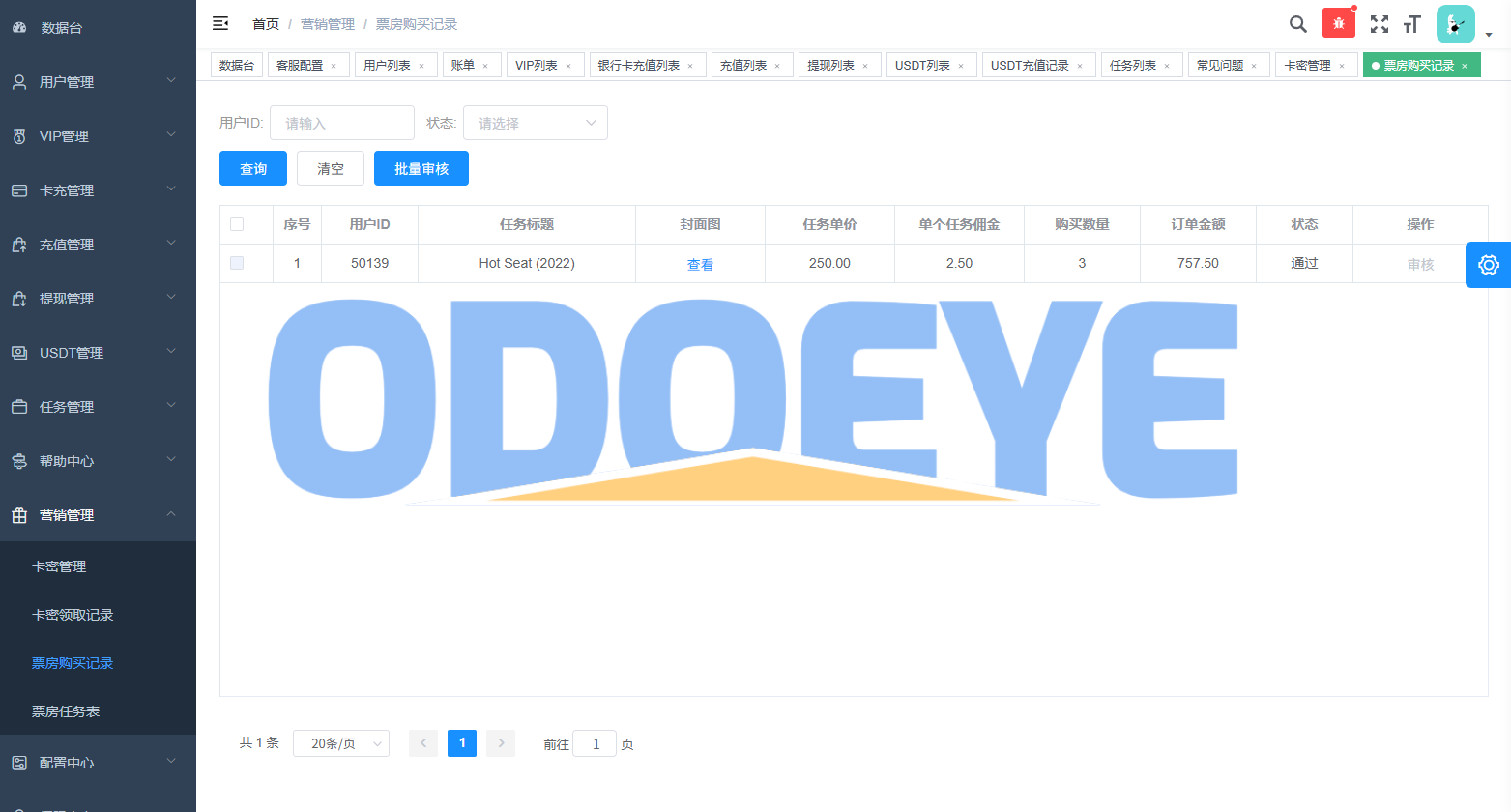Open the 20条/页 page size dropdown
This screenshot has width=1511, height=812.
[x=340, y=743]
